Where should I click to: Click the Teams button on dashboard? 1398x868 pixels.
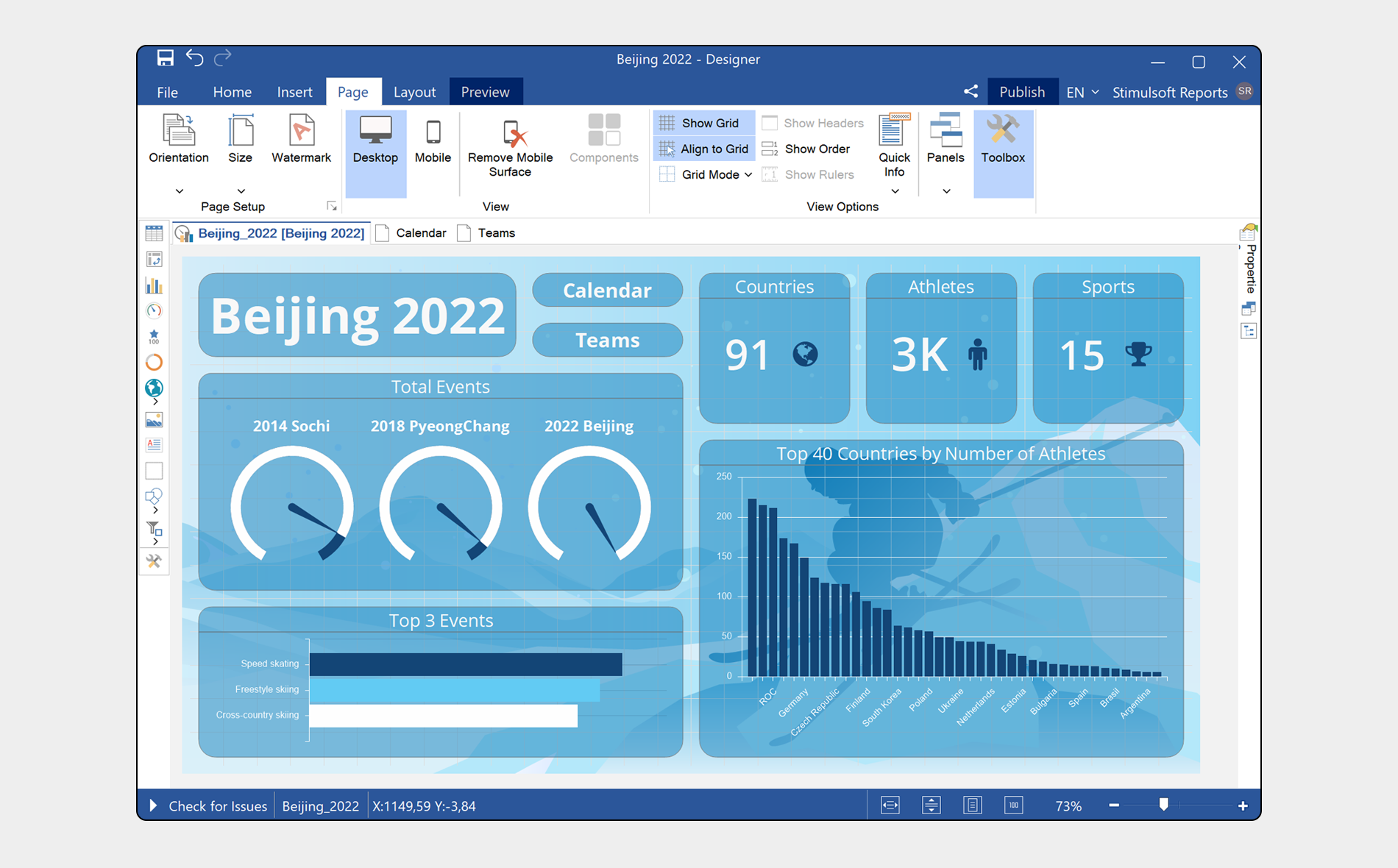click(x=607, y=341)
